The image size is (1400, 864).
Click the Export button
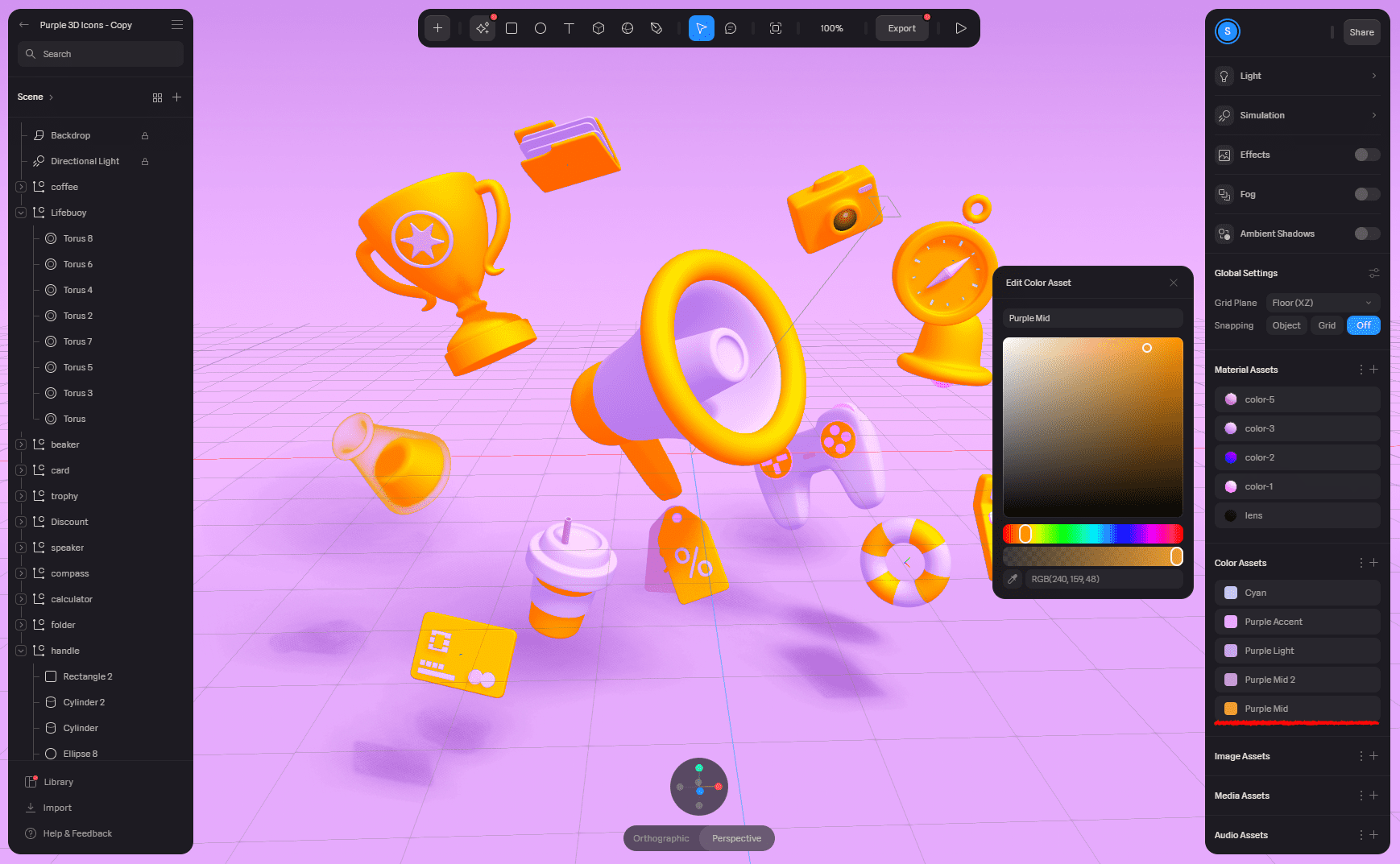pos(902,28)
